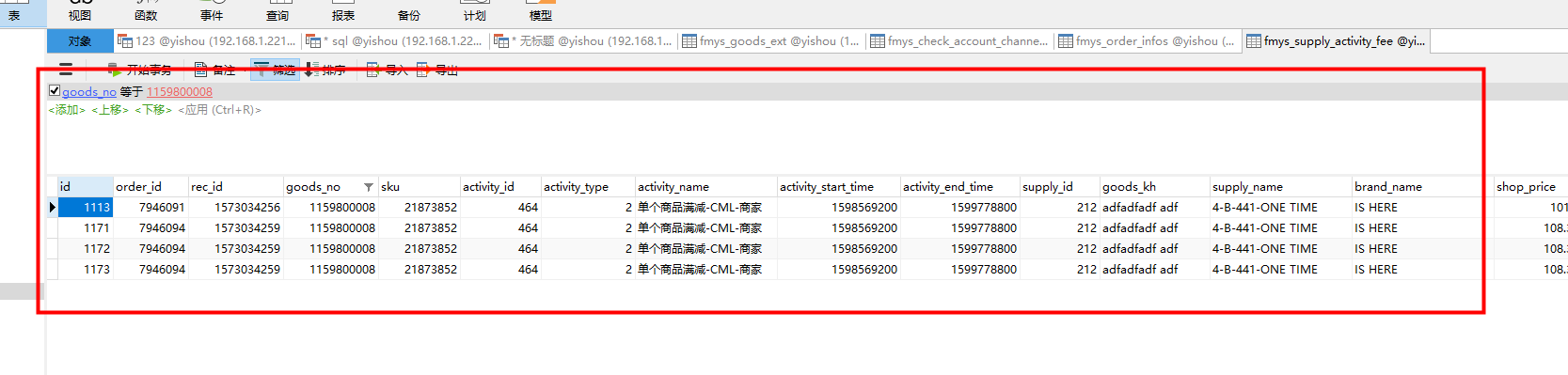Click the activity_start_time column header
This screenshot has height=375, width=1568.
point(839,186)
